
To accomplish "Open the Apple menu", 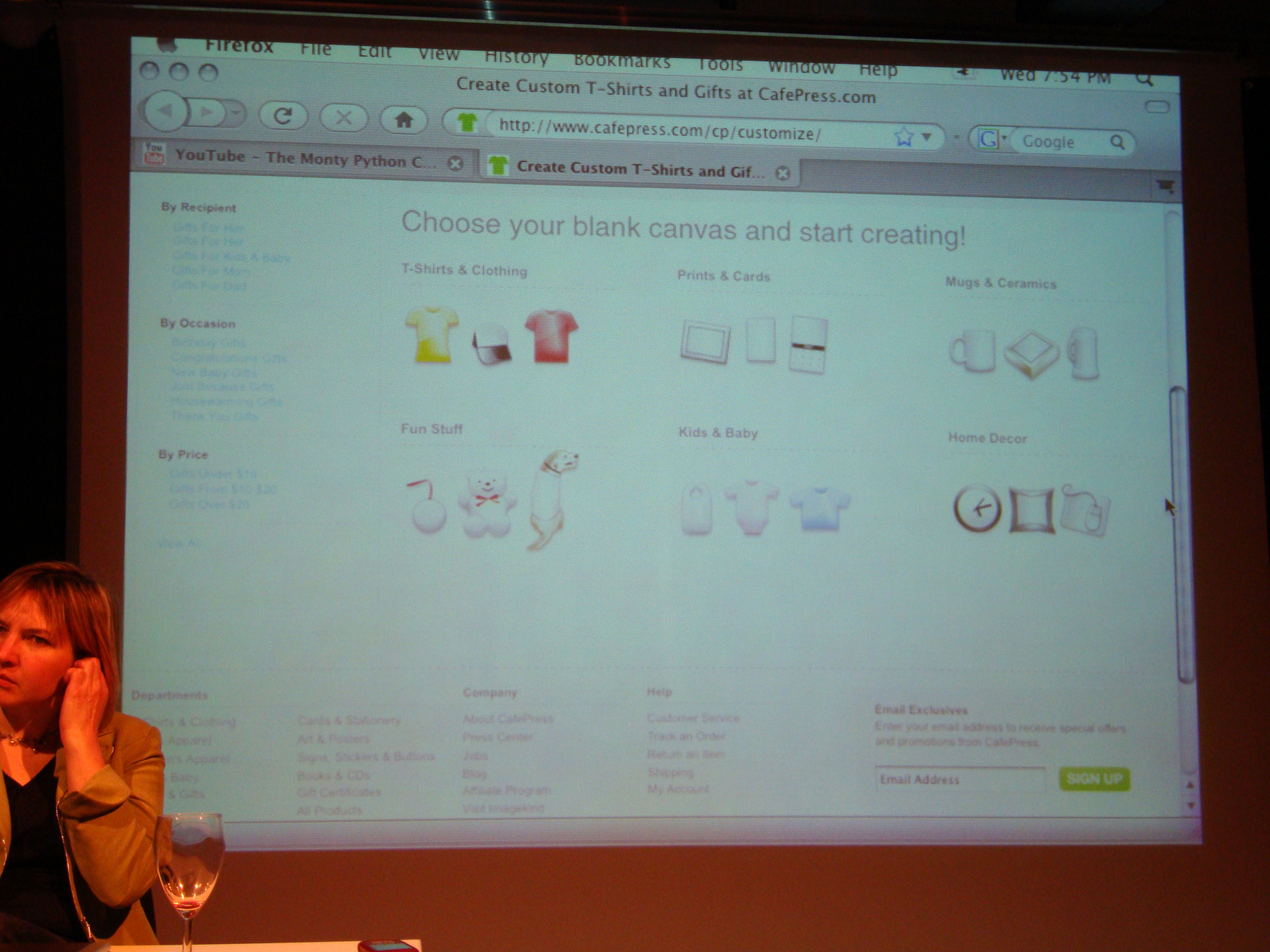I will [x=167, y=44].
